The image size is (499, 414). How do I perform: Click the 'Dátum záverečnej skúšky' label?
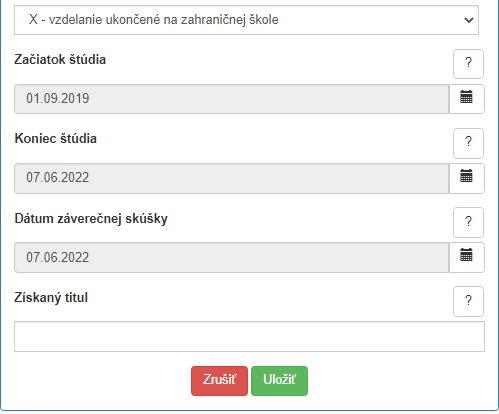[x=91, y=219]
